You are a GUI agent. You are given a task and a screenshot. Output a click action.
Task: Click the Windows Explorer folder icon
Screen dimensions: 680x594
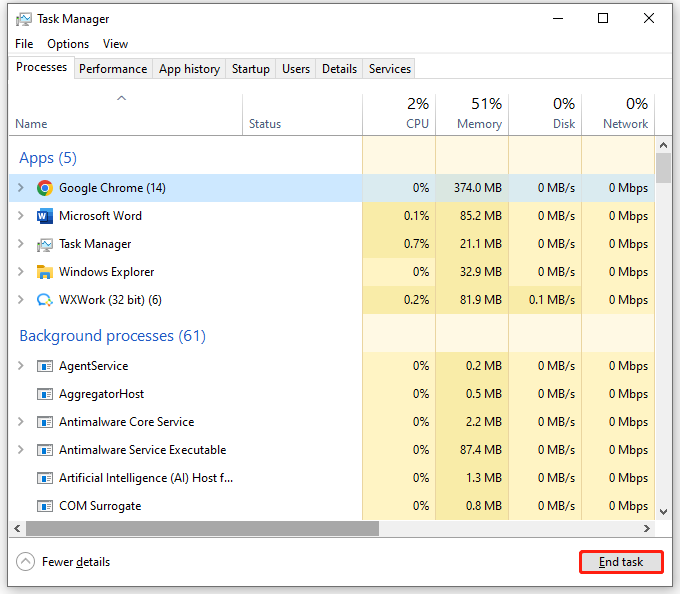(44, 272)
